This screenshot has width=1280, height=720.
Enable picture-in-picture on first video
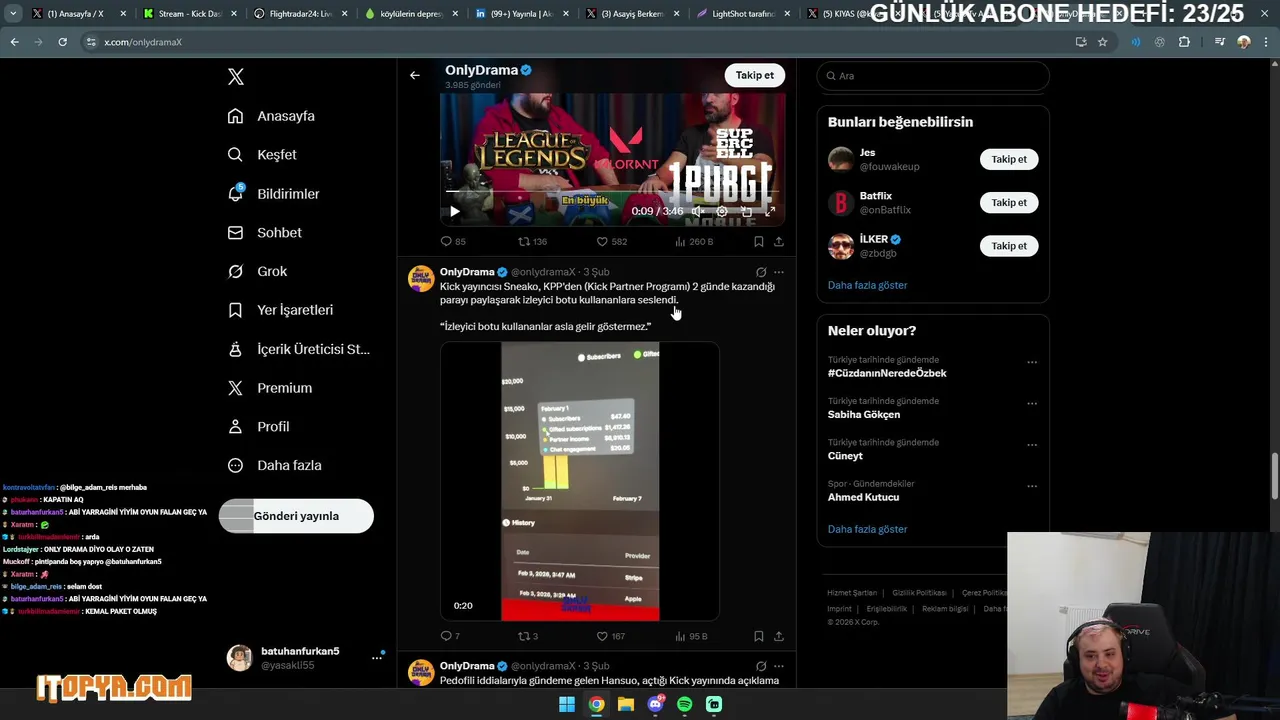coord(746,211)
